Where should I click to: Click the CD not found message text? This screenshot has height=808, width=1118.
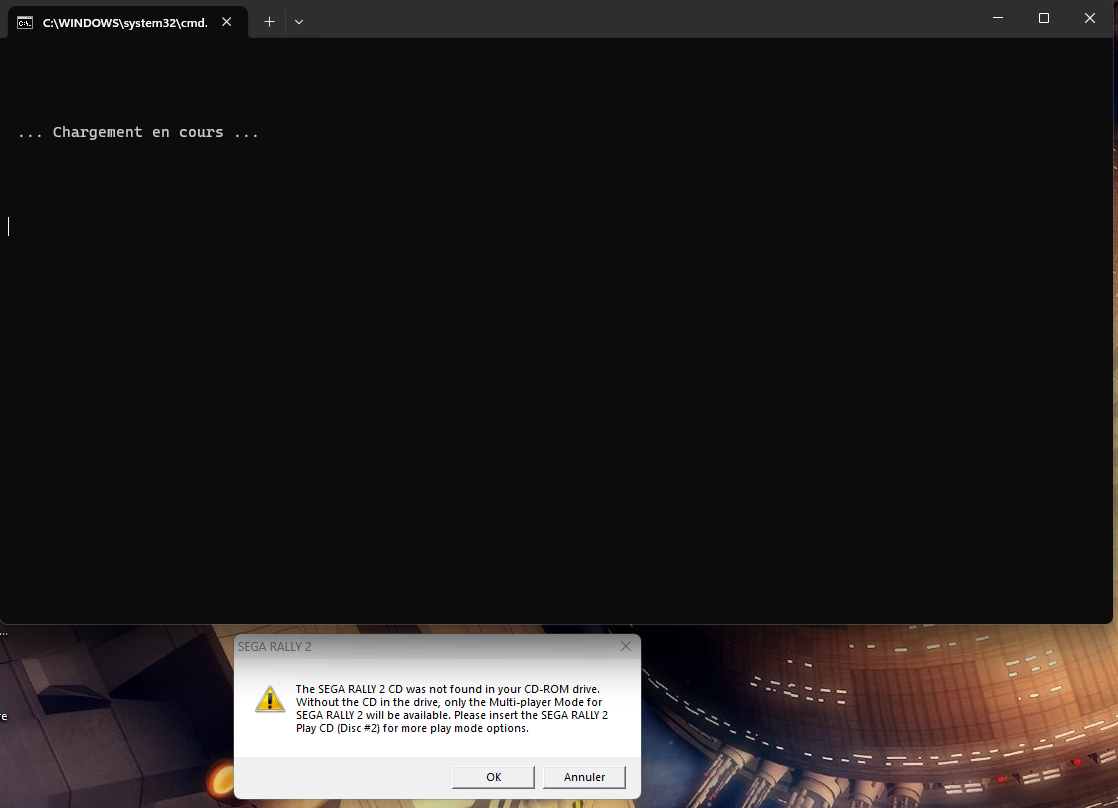pos(451,708)
